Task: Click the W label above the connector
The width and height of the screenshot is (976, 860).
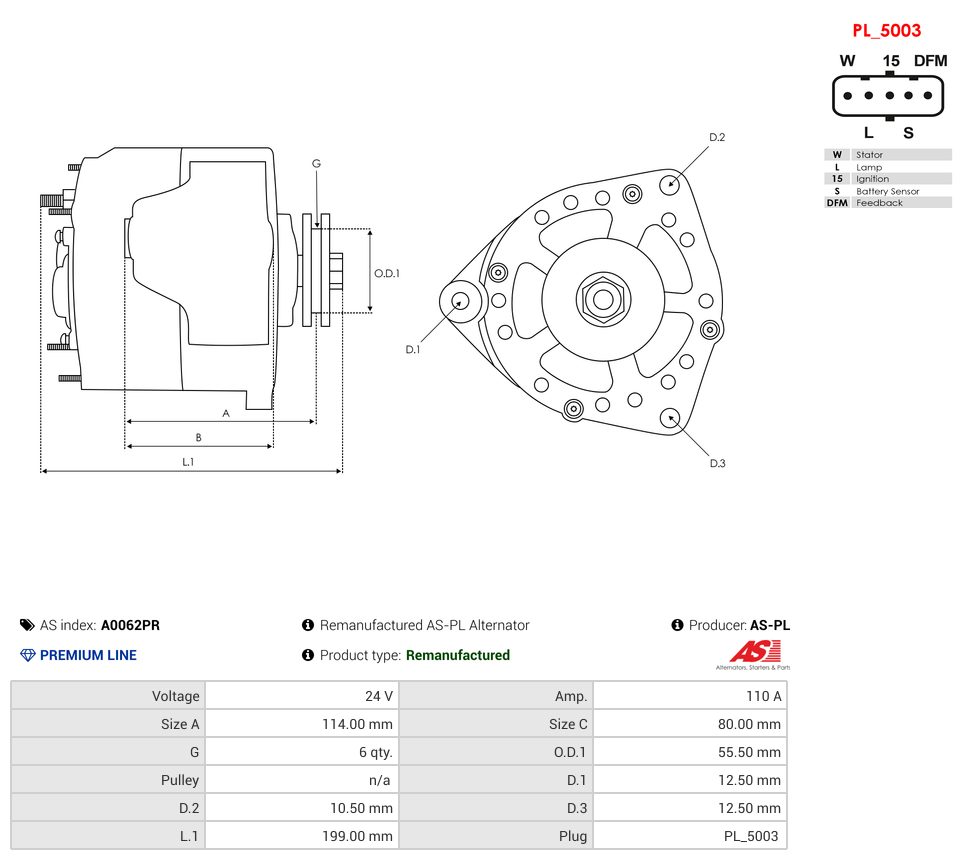Action: pyautogui.click(x=847, y=61)
